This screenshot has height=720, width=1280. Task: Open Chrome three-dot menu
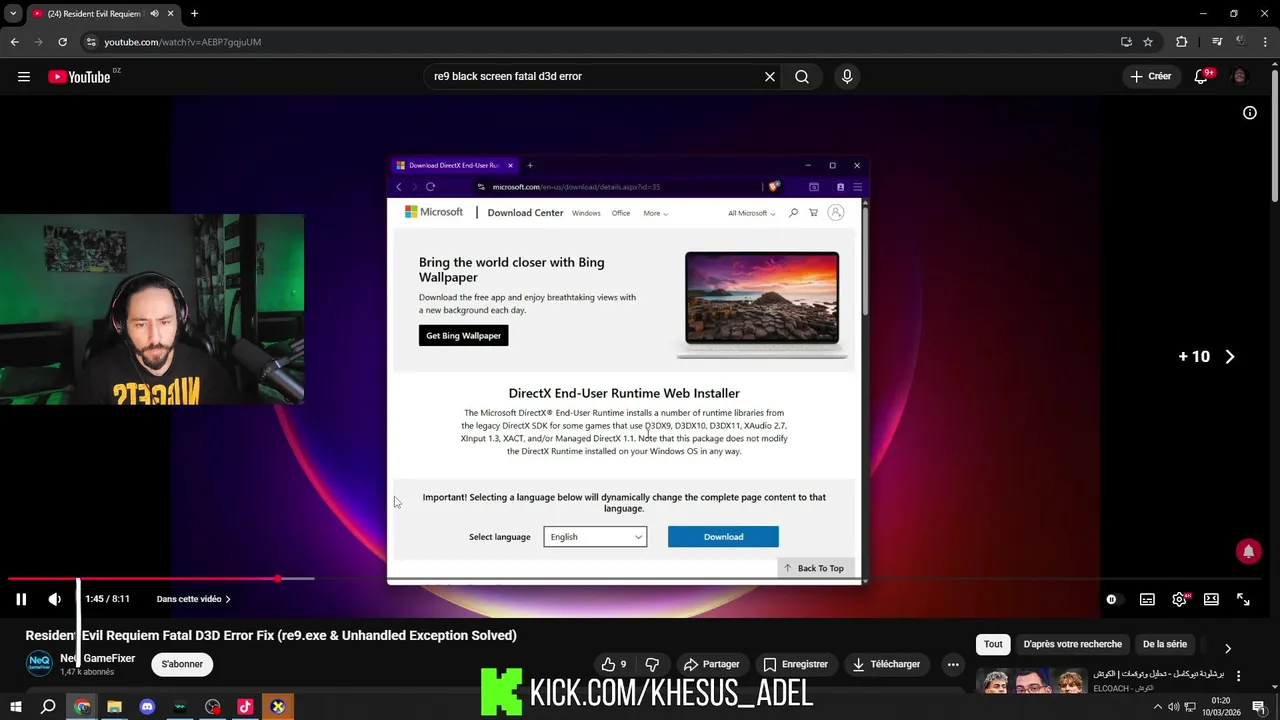point(1266,42)
